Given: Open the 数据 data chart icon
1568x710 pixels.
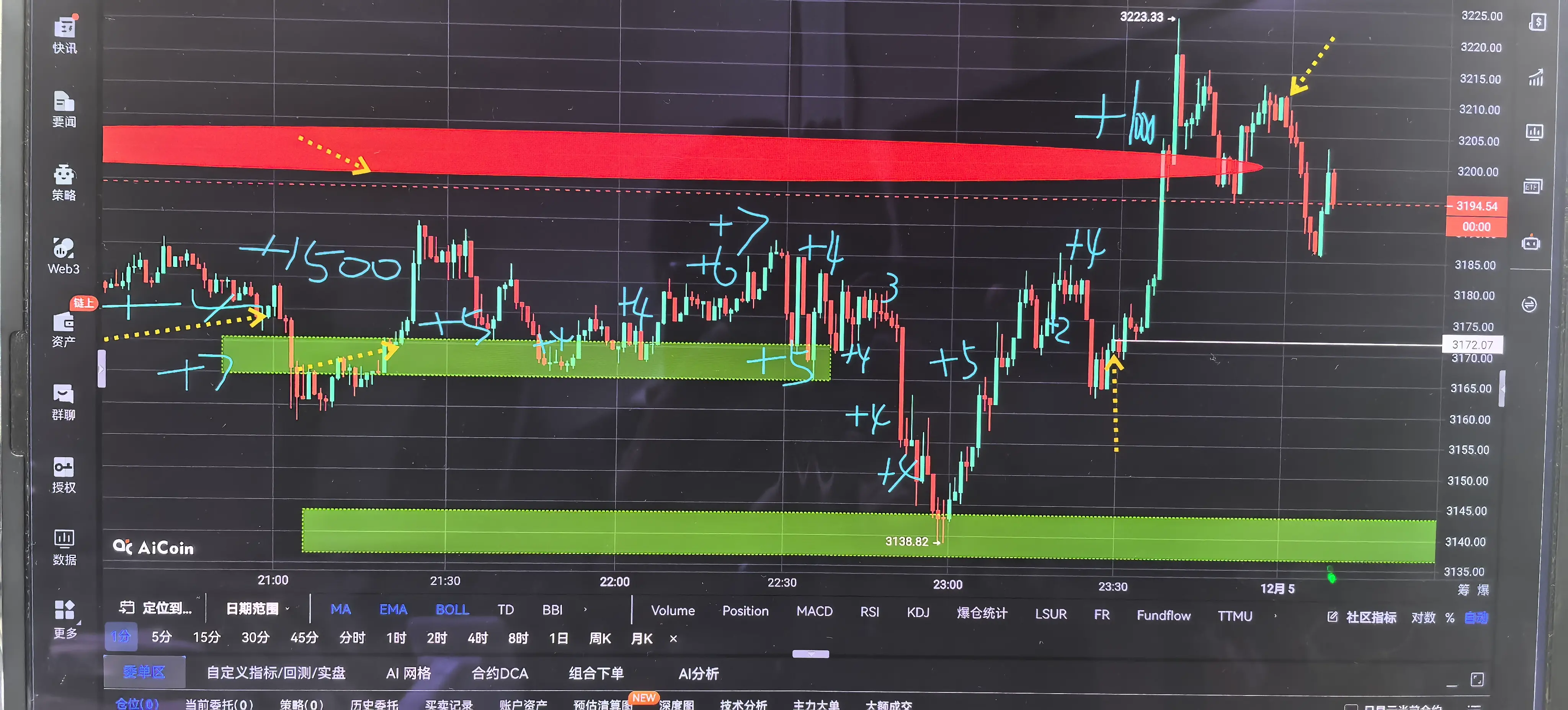Looking at the screenshot, I should coord(64,539).
